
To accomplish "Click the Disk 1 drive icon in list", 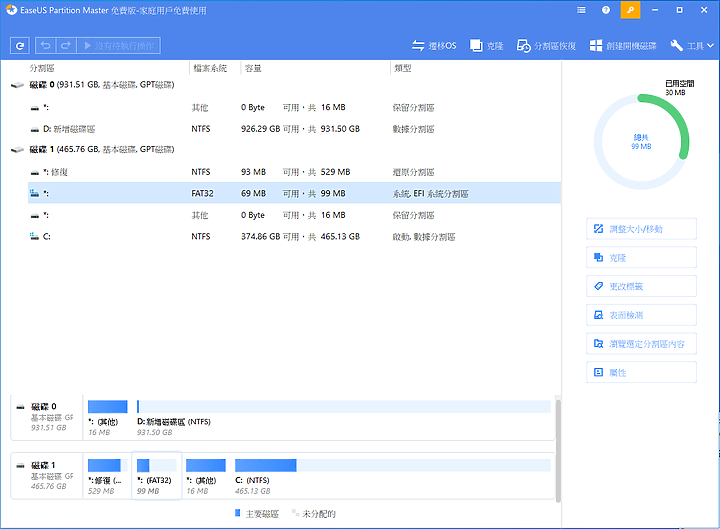I will (x=17, y=150).
